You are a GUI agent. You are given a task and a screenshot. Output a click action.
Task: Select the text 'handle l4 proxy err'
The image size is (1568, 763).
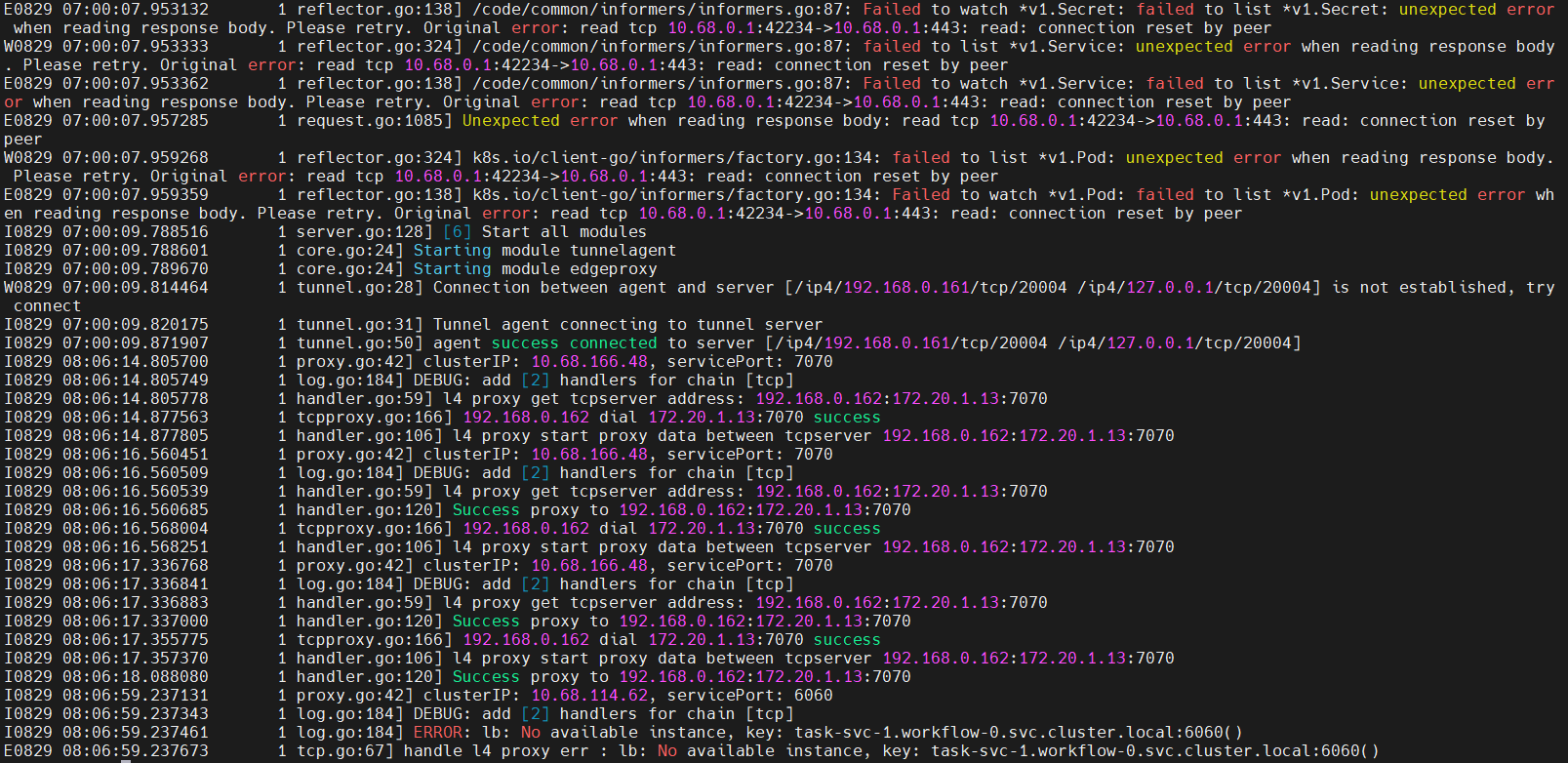(x=497, y=751)
